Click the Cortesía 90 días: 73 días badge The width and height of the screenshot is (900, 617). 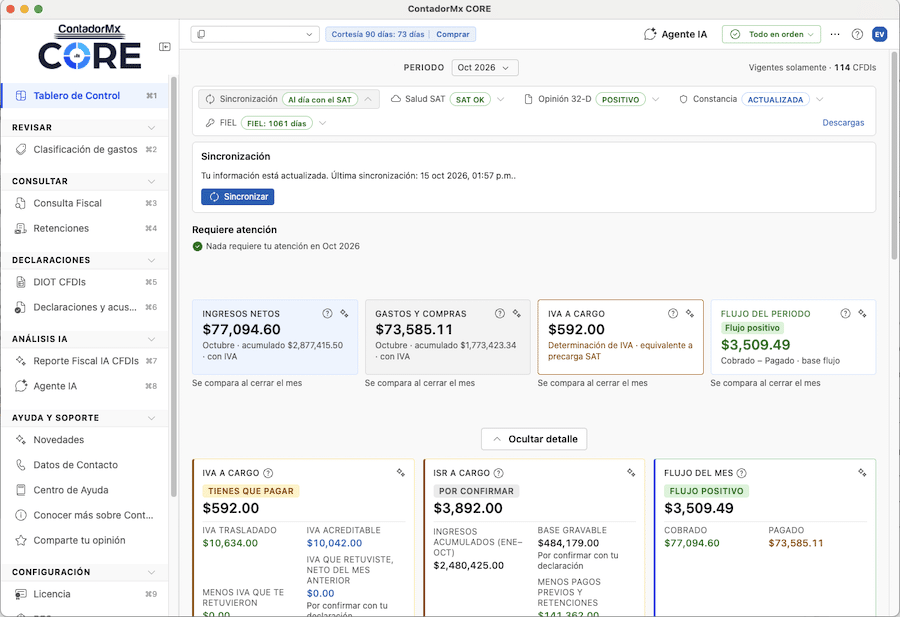click(378, 34)
